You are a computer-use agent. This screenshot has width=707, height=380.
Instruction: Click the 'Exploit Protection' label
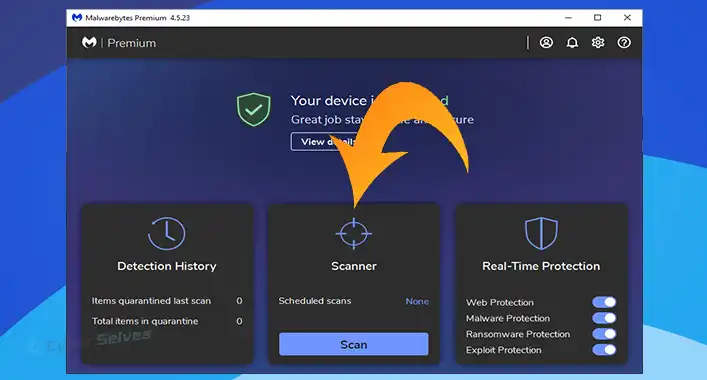(x=504, y=350)
